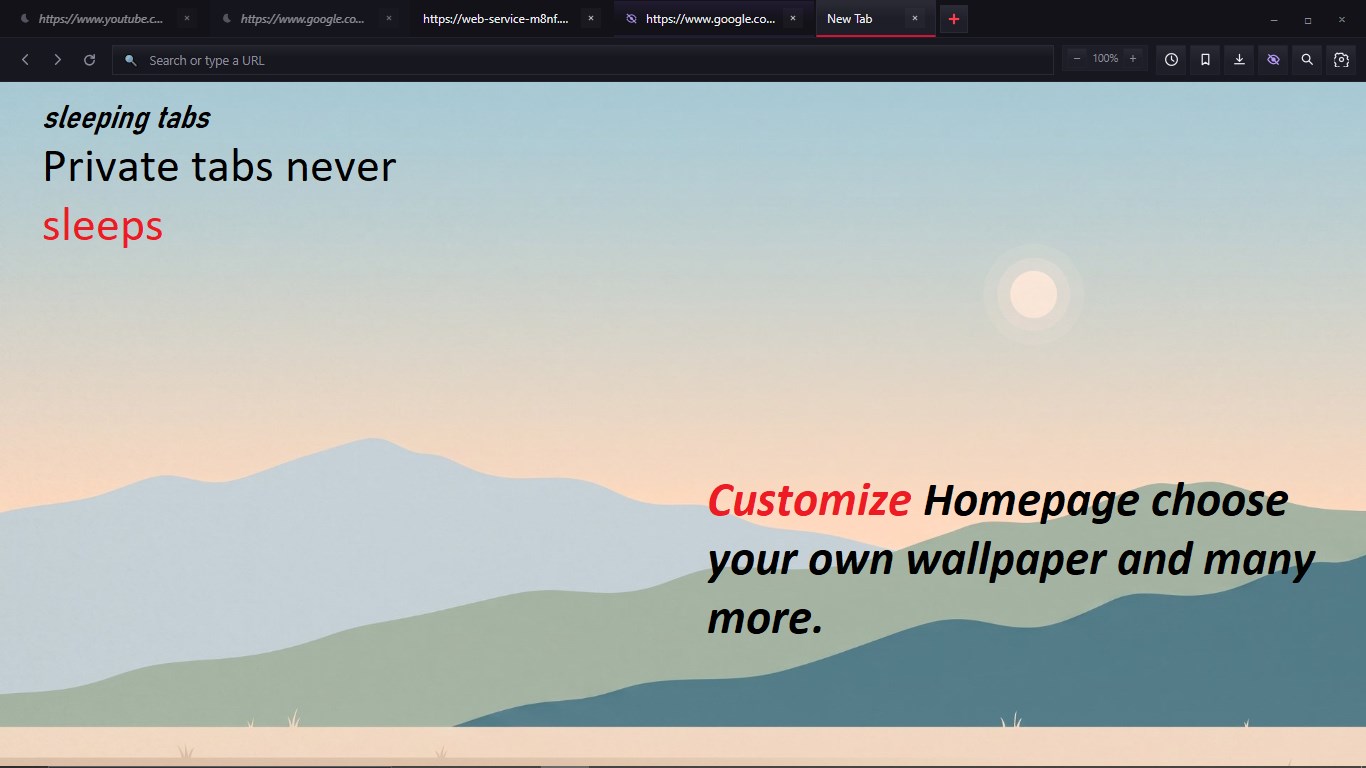Focus the 'Search or type a URL' field

pos(583,60)
